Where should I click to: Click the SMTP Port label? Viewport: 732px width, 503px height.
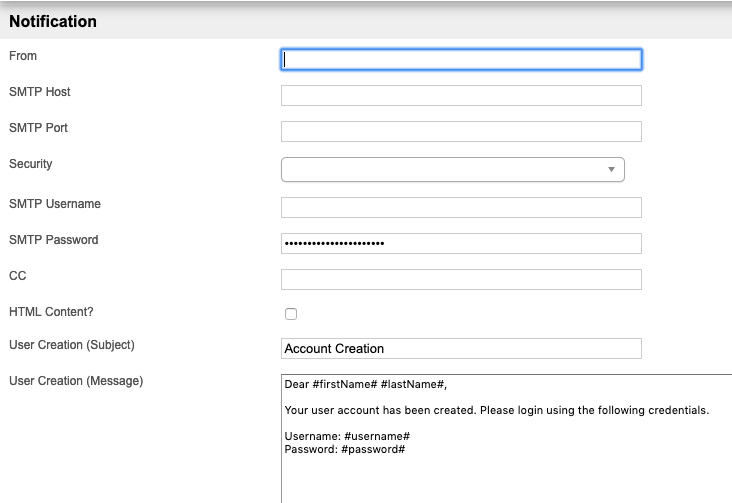click(x=38, y=128)
